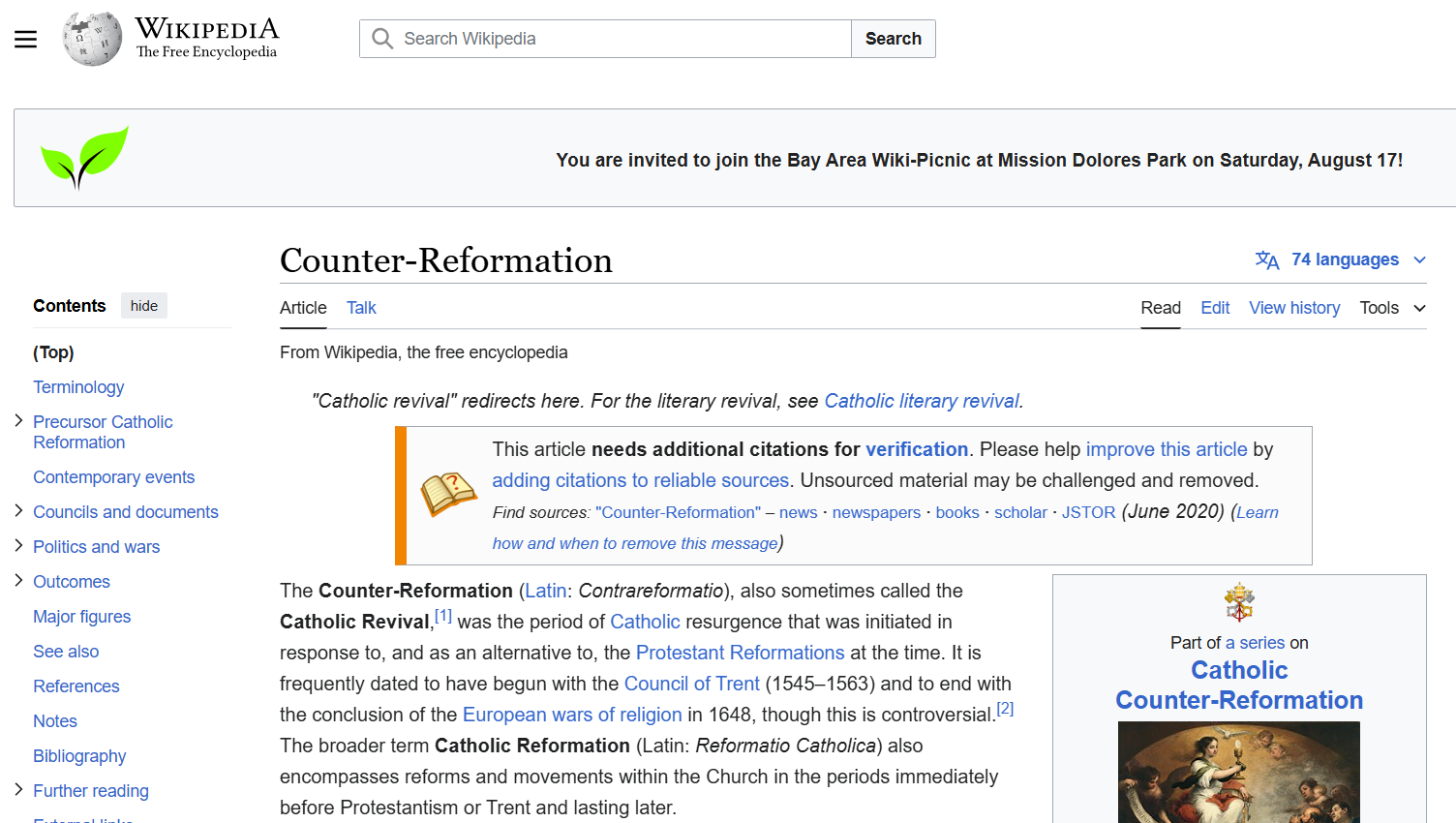
Task: Select the Read tab
Action: (1161, 308)
